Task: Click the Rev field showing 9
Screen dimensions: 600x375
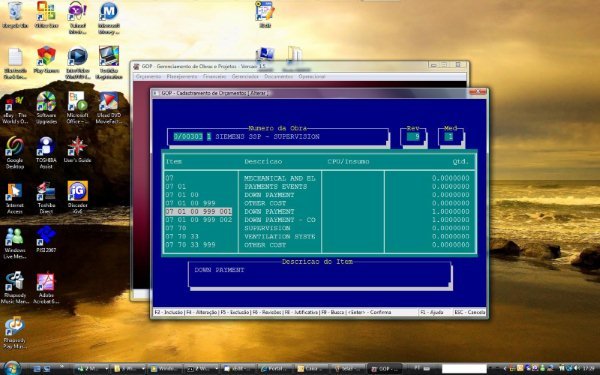Action: click(x=413, y=137)
